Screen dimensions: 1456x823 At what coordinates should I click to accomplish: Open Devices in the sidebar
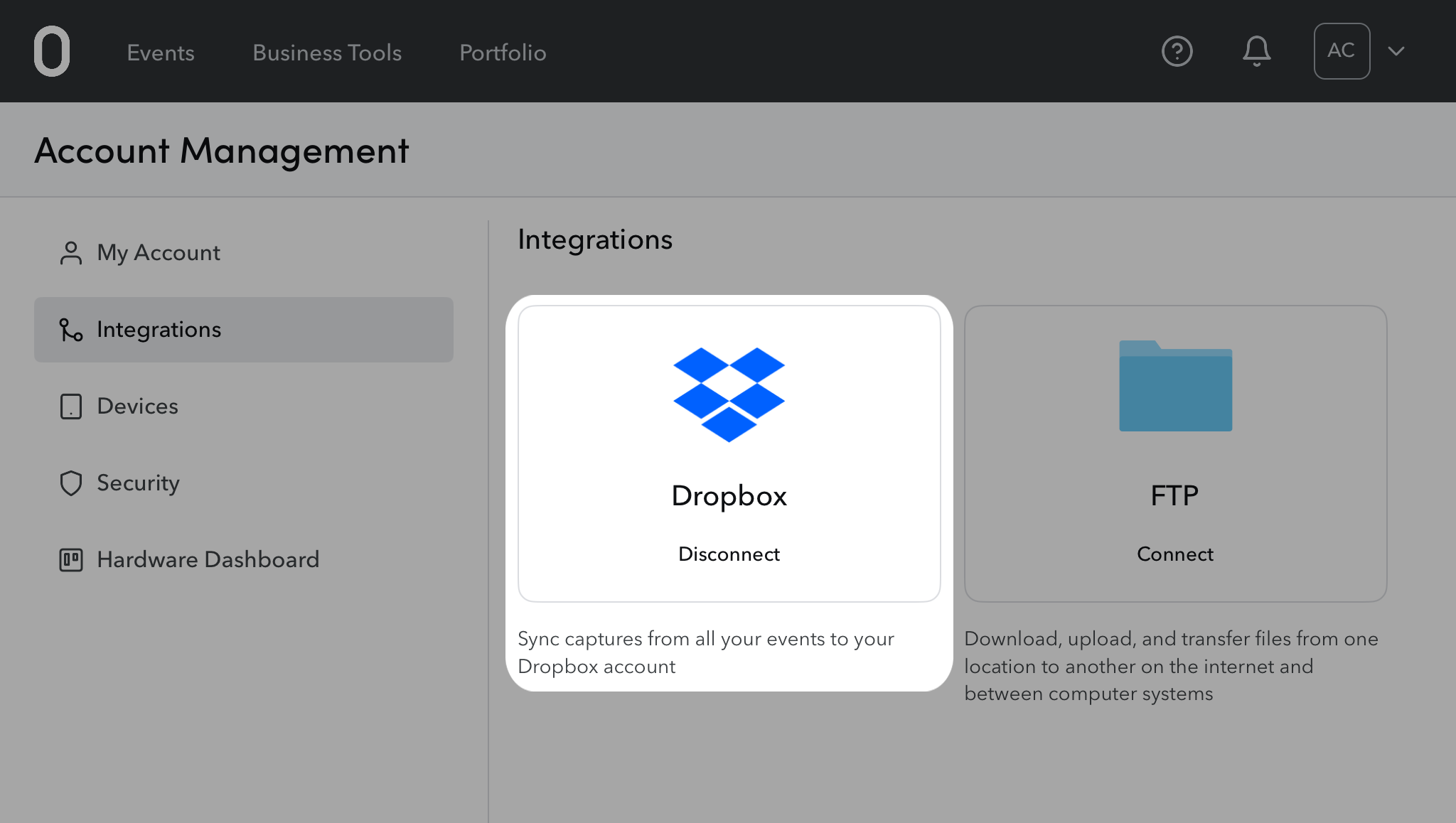point(244,407)
